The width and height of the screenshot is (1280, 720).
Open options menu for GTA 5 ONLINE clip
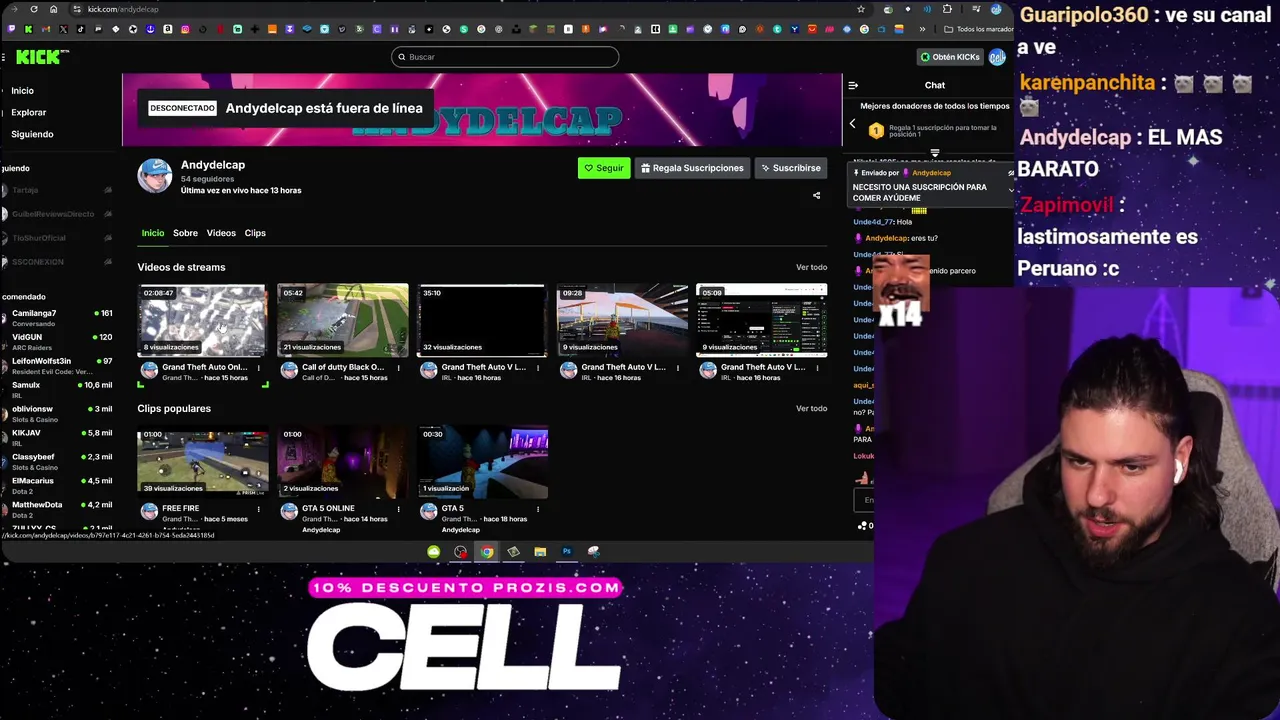click(398, 509)
